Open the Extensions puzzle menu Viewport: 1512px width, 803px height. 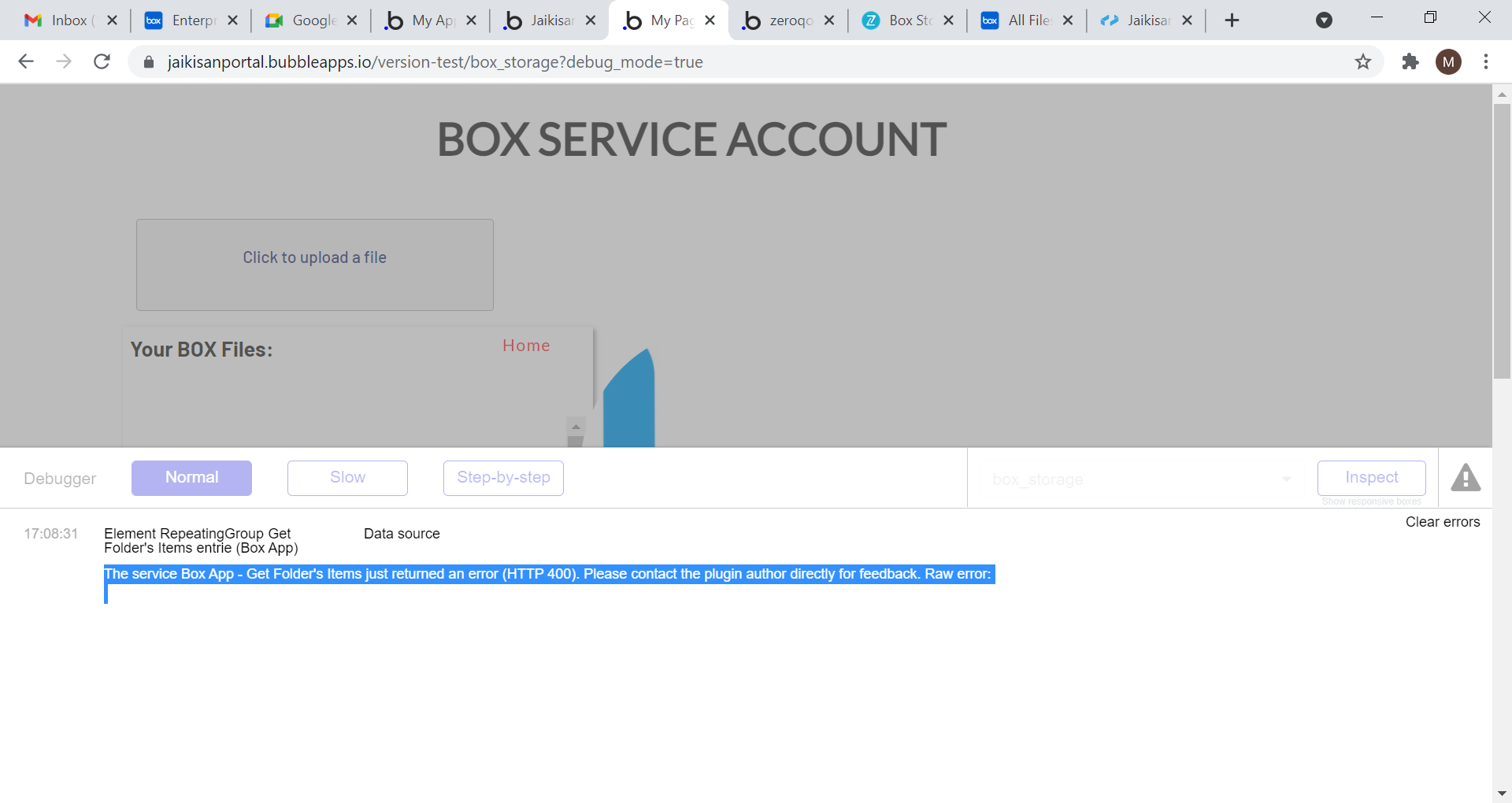point(1410,61)
